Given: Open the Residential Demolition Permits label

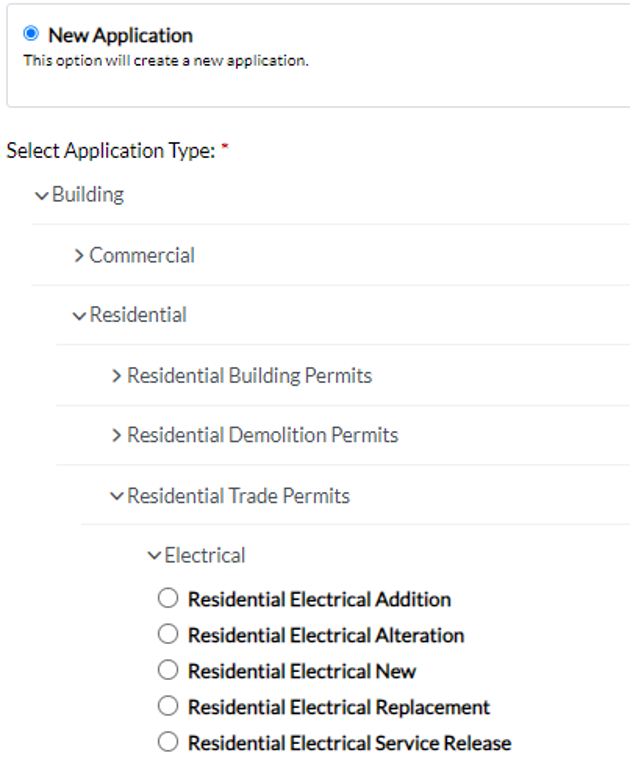Looking at the screenshot, I should (263, 435).
